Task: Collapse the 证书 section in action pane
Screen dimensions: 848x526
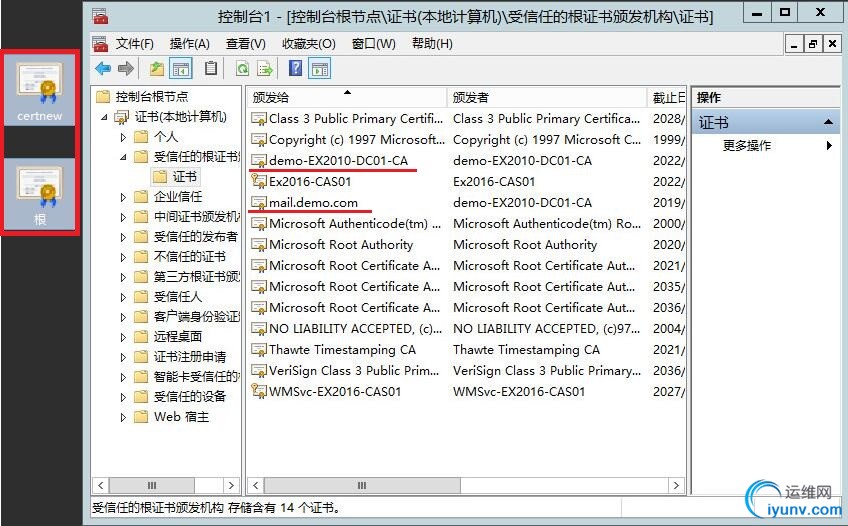Action: 828,123
